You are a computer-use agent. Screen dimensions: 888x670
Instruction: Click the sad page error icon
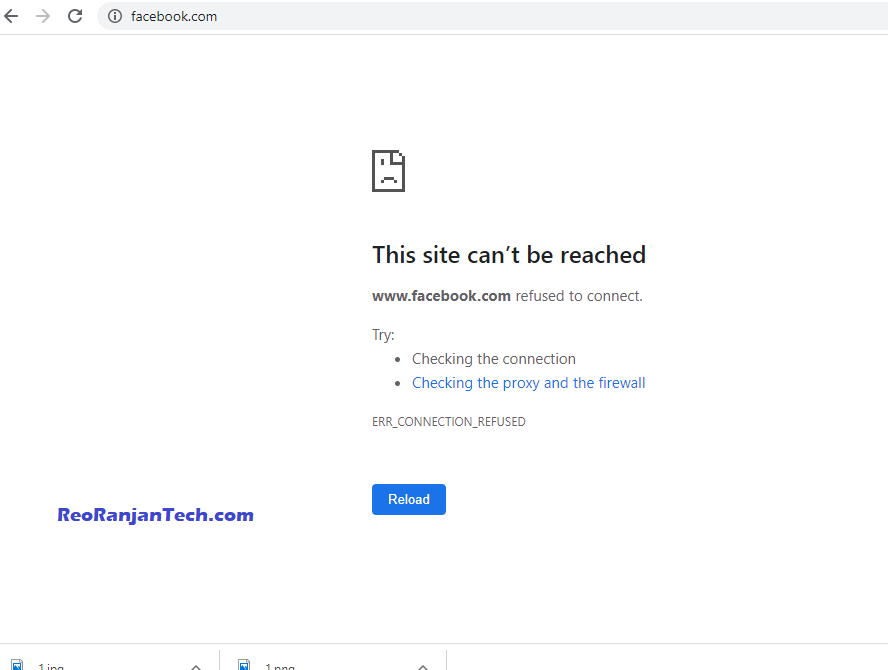[388, 171]
